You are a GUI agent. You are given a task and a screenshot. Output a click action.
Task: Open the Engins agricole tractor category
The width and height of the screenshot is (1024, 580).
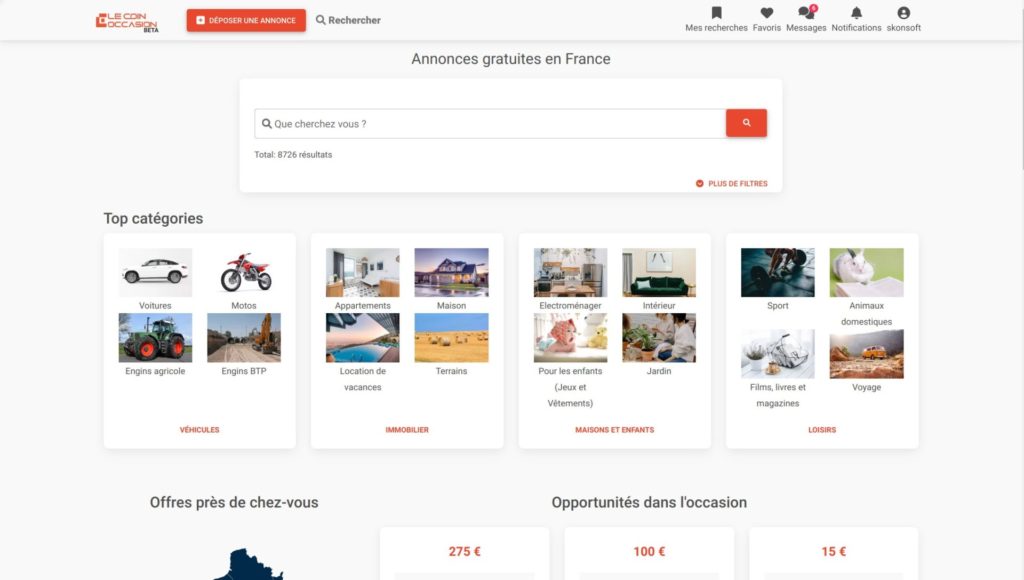point(155,337)
